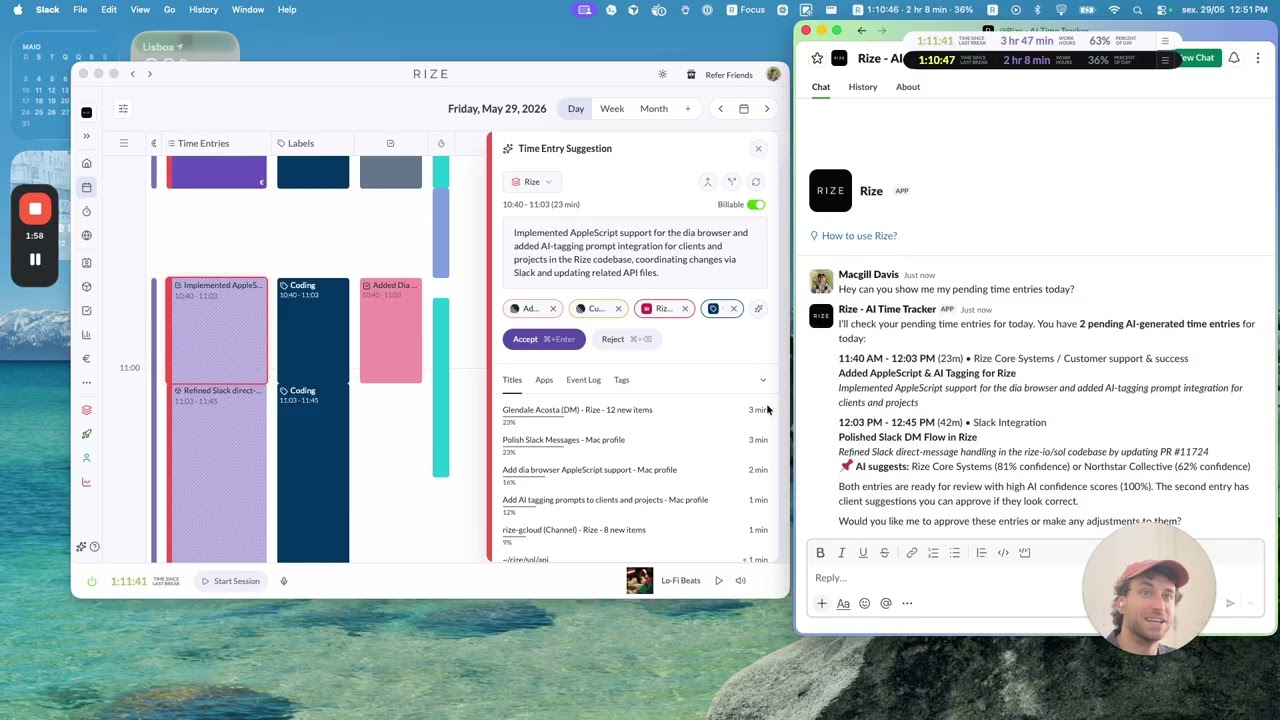Click the Slack insert link icon
This screenshot has width=1280, height=720.
click(x=912, y=553)
